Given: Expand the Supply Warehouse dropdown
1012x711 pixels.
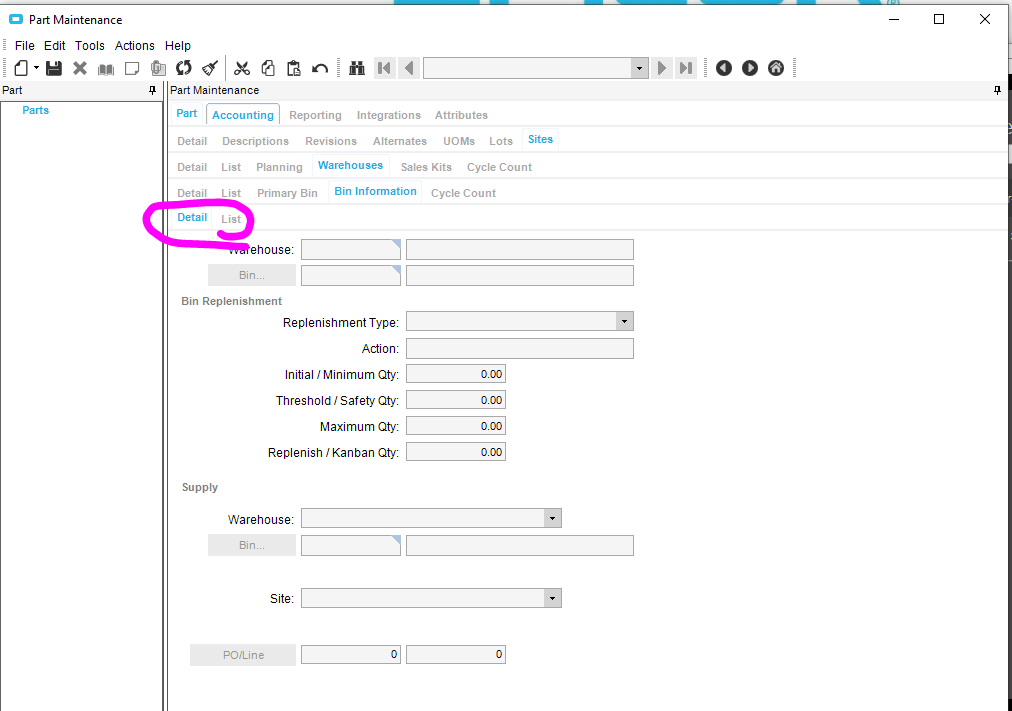Looking at the screenshot, I should pyautogui.click(x=552, y=518).
